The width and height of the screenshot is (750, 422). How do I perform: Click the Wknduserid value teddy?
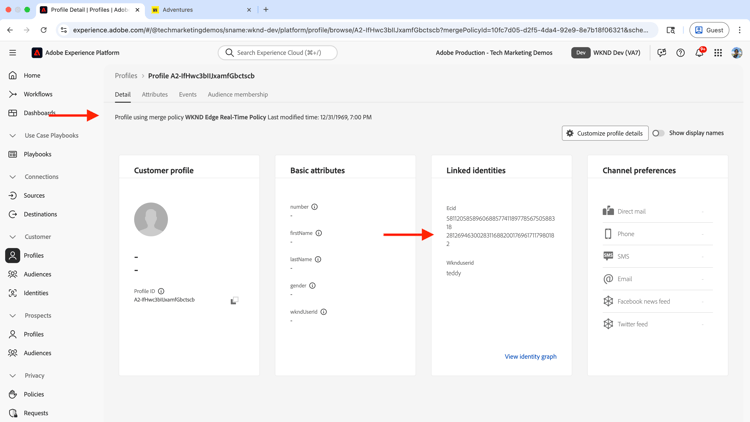[453, 273]
